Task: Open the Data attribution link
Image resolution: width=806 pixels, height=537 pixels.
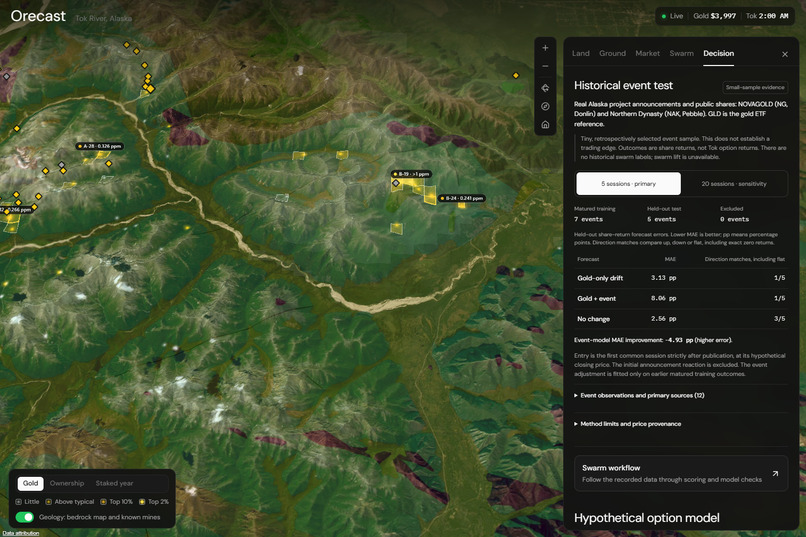Action: (x=21, y=533)
